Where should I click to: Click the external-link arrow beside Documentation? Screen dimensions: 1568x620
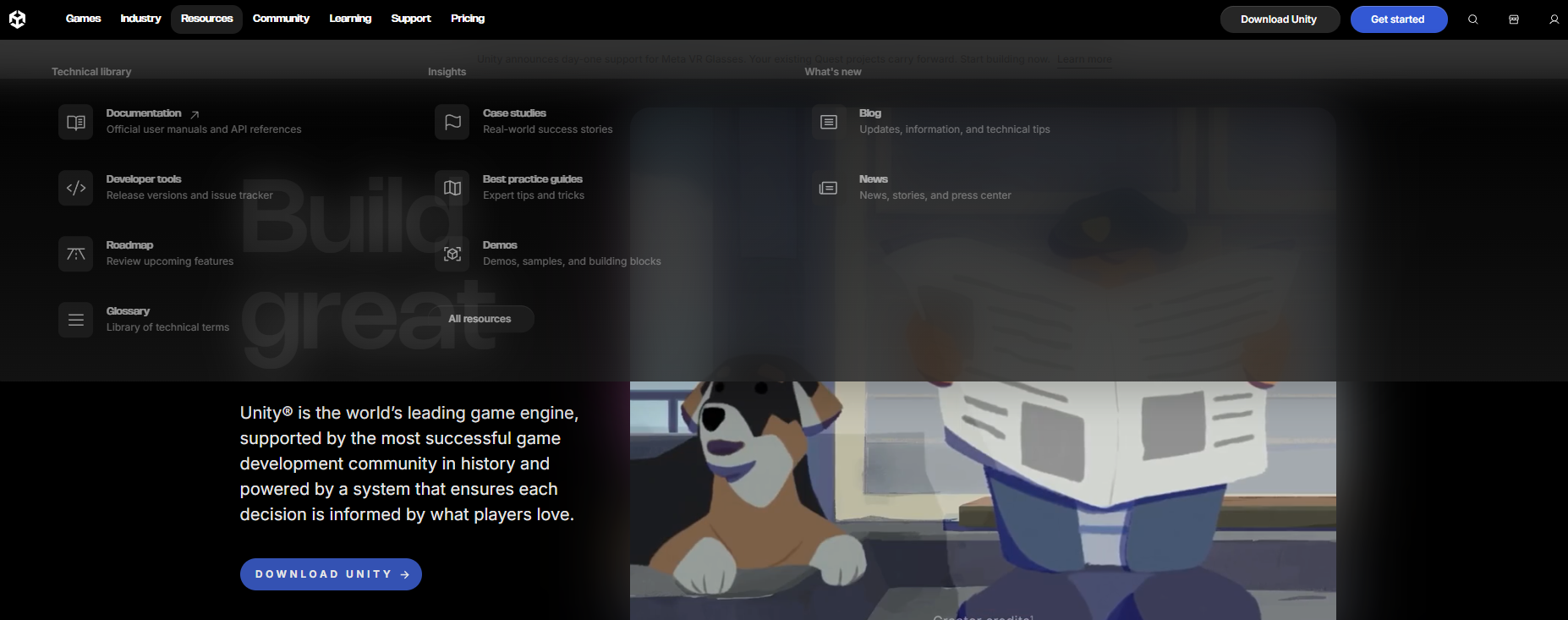[195, 114]
